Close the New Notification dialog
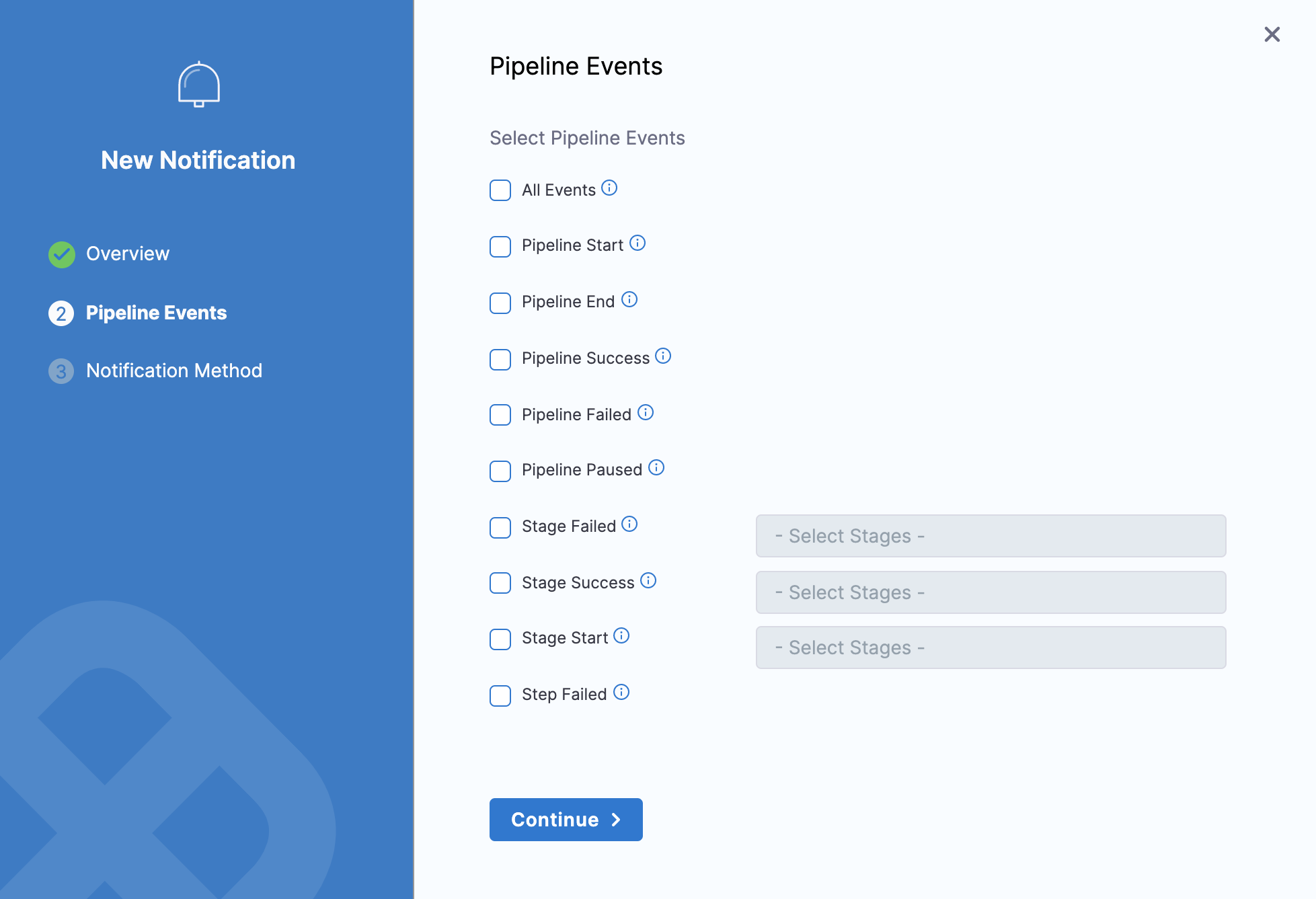1316x899 pixels. coord(1272,34)
